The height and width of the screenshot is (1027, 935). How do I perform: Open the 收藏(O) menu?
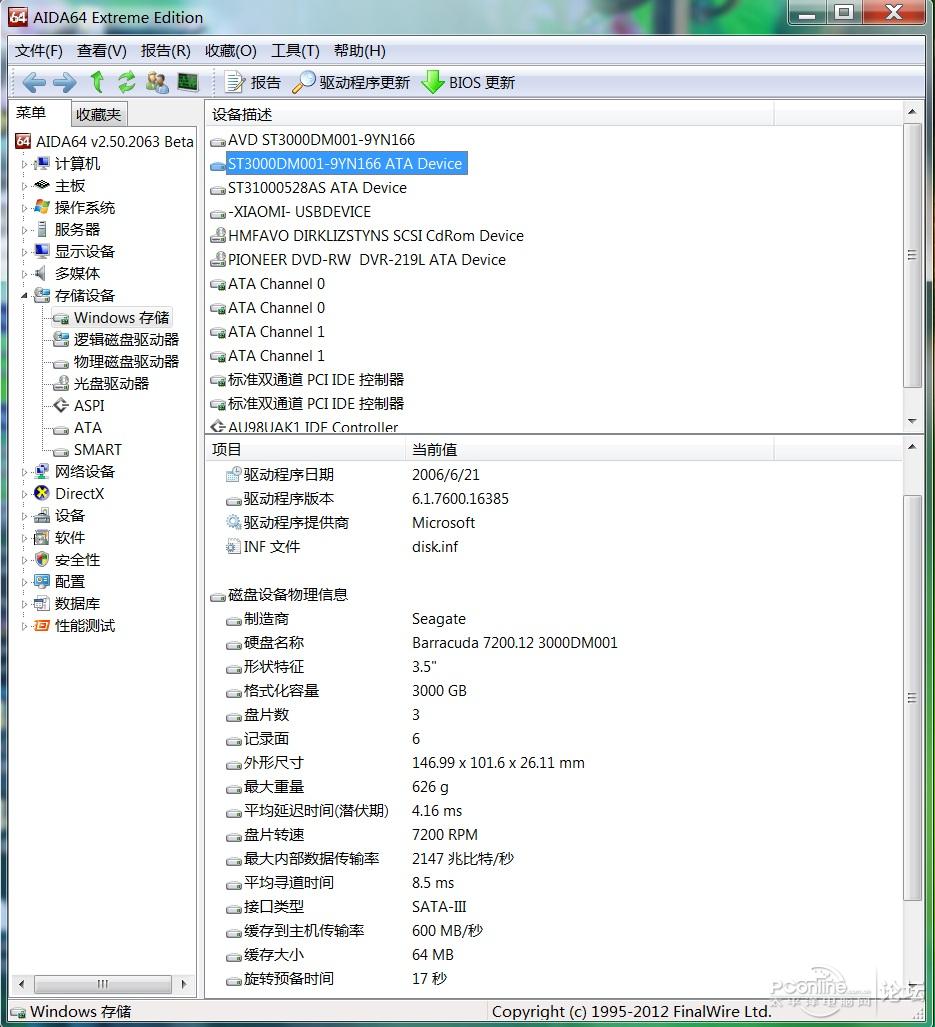[x=230, y=51]
